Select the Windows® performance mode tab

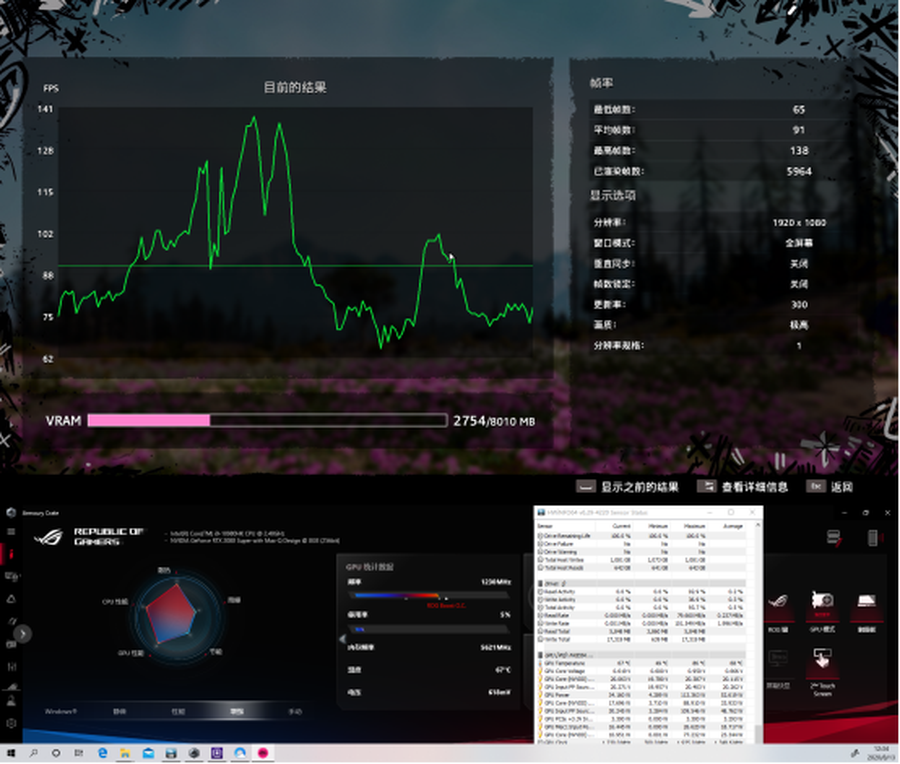[61, 711]
